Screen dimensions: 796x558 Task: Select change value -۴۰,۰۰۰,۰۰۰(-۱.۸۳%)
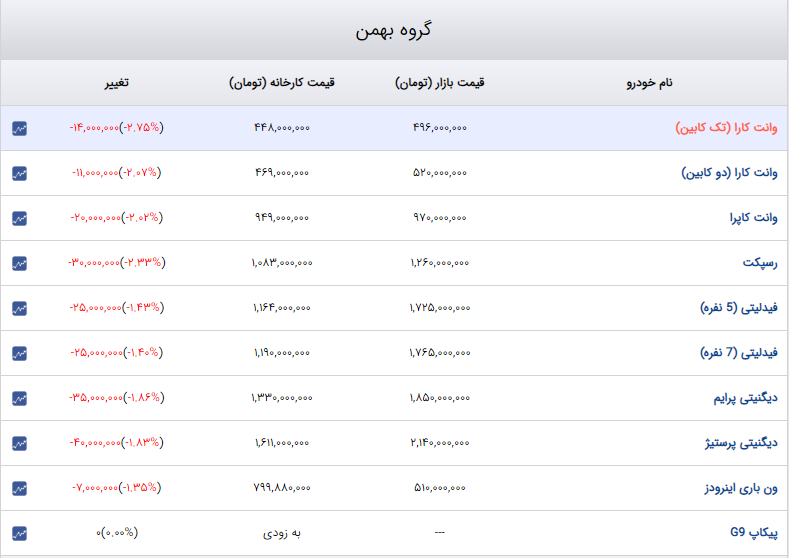[117, 443]
